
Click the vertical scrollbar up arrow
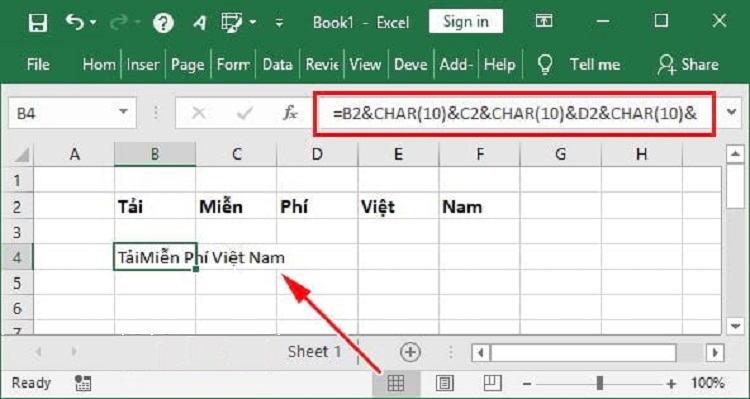735,154
